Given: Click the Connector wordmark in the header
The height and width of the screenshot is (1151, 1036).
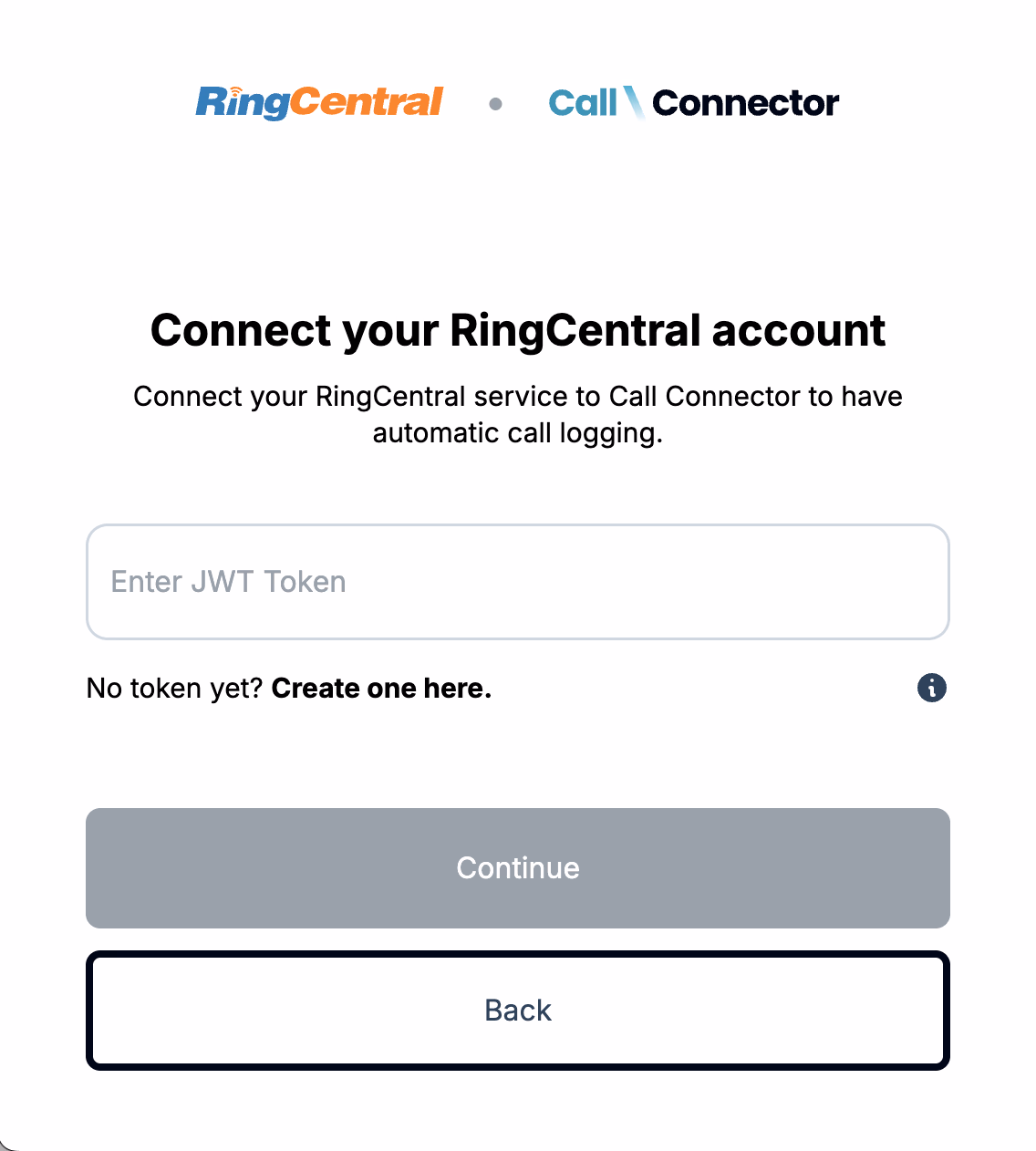Looking at the screenshot, I should click(x=746, y=103).
